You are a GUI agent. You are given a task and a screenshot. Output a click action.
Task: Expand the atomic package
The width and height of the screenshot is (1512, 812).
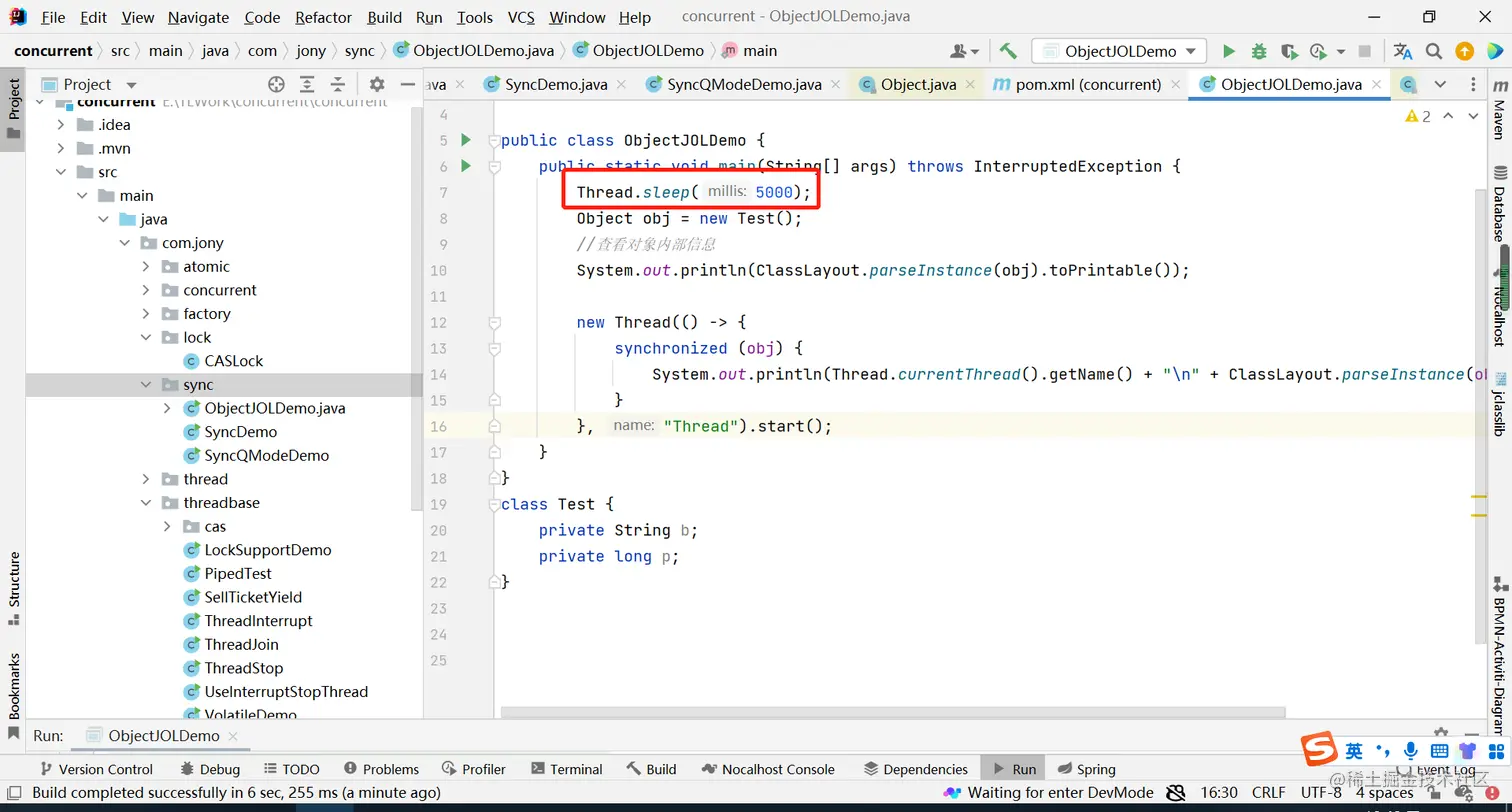146,267
